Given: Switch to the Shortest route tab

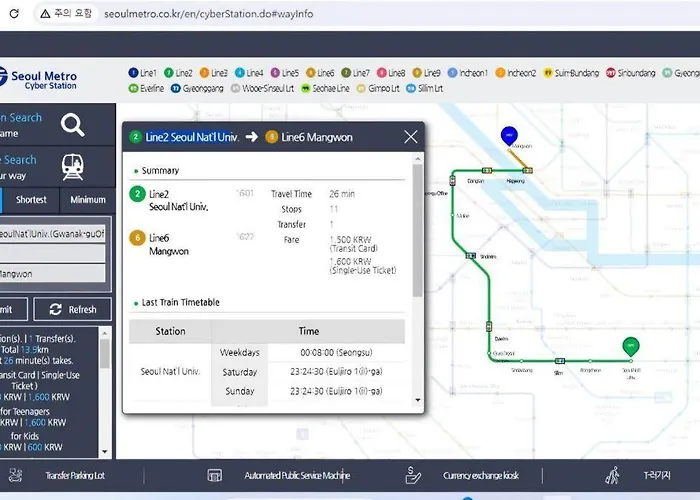Looking at the screenshot, I should [x=31, y=200].
